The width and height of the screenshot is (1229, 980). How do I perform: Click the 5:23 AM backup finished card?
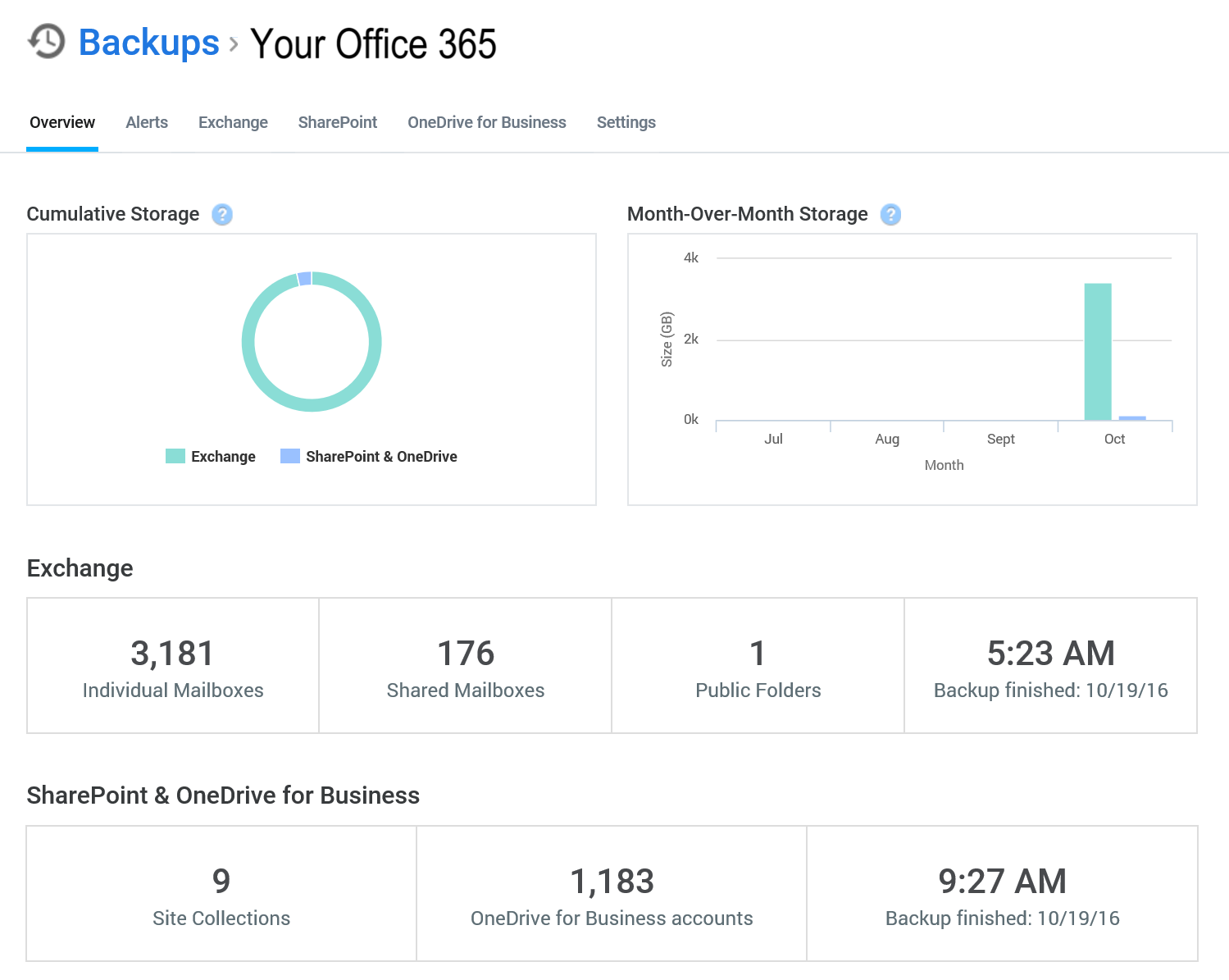[1051, 666]
